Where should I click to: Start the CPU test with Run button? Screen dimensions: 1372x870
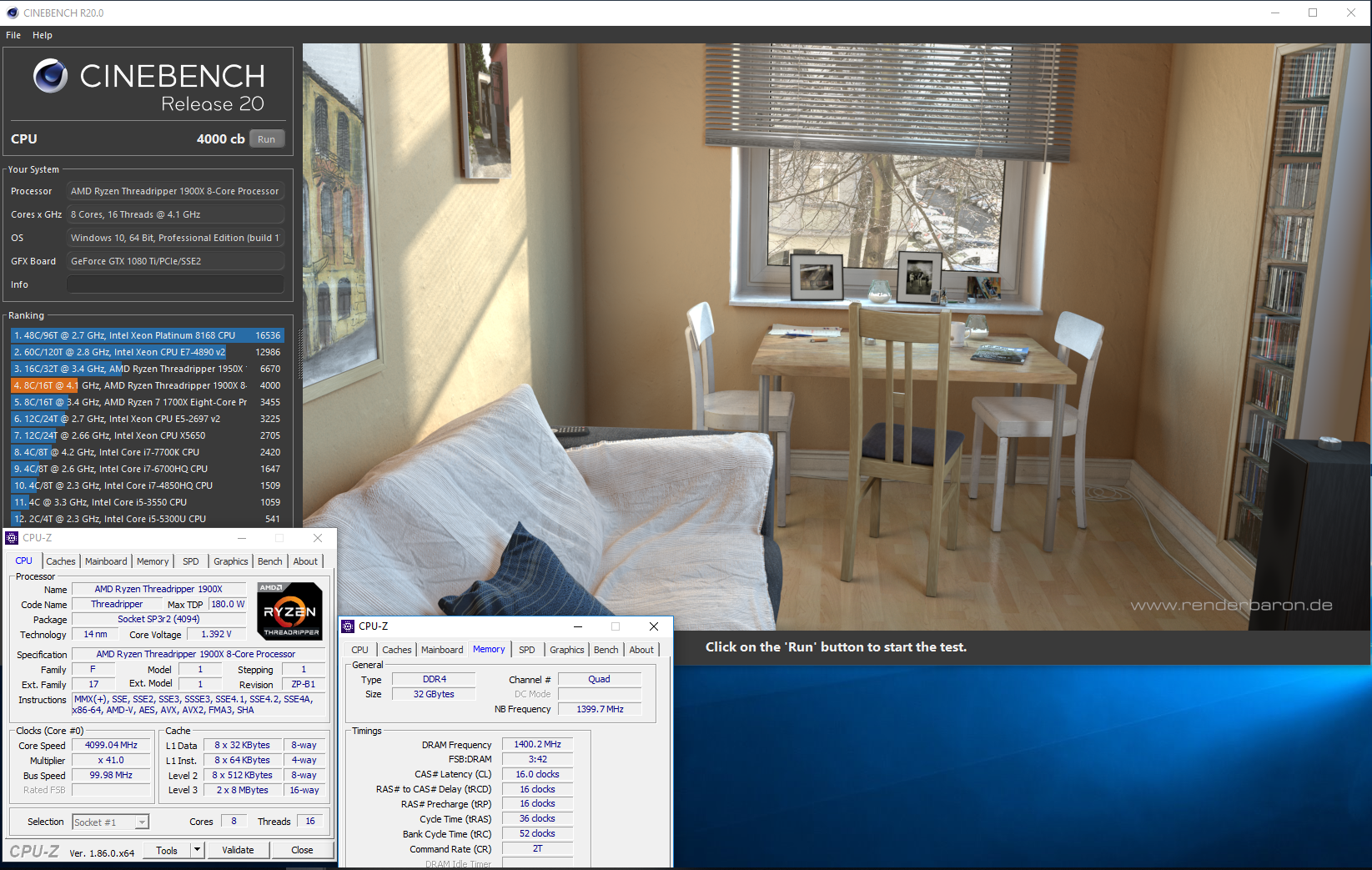coord(266,139)
